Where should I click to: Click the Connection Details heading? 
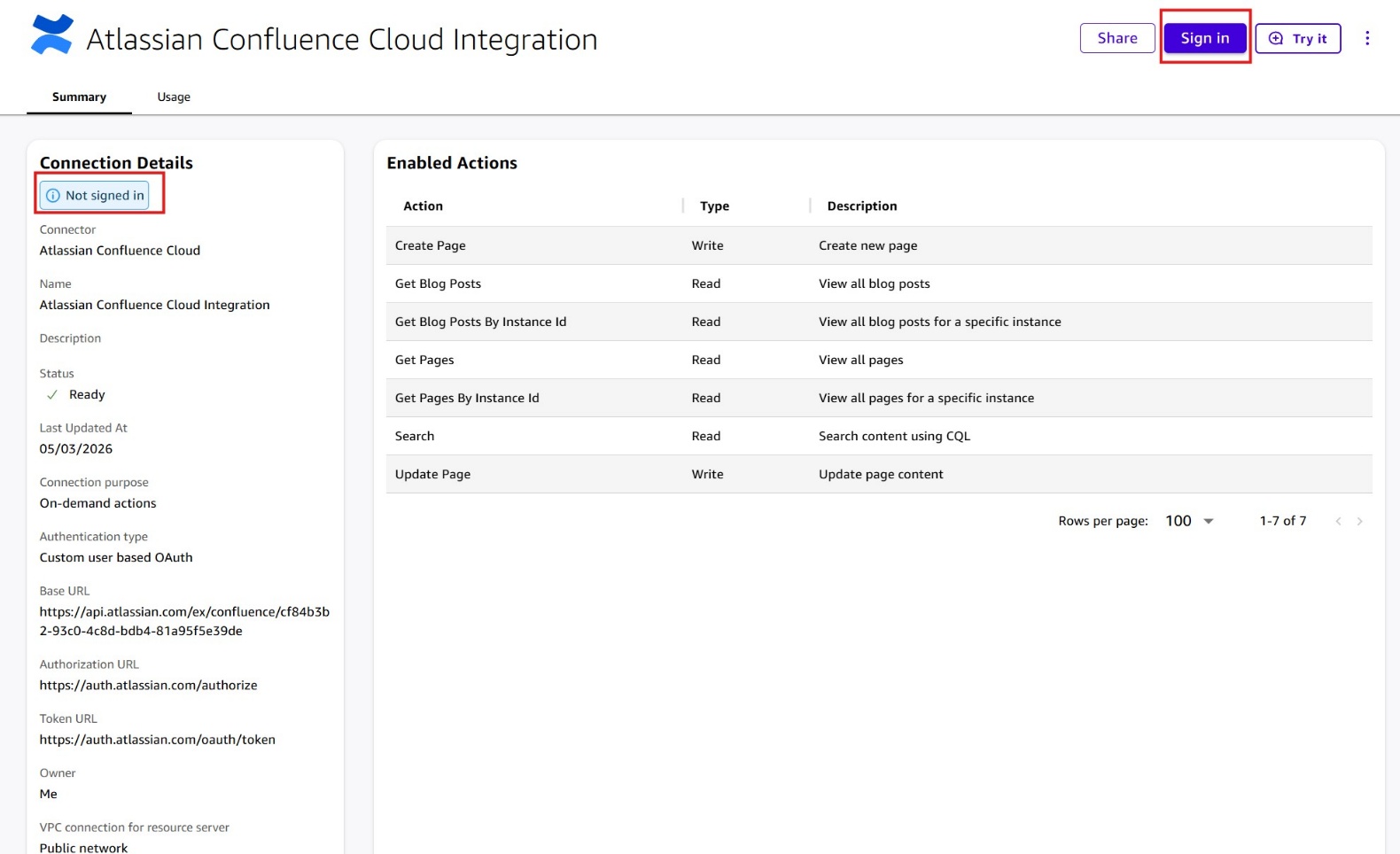[x=116, y=163]
